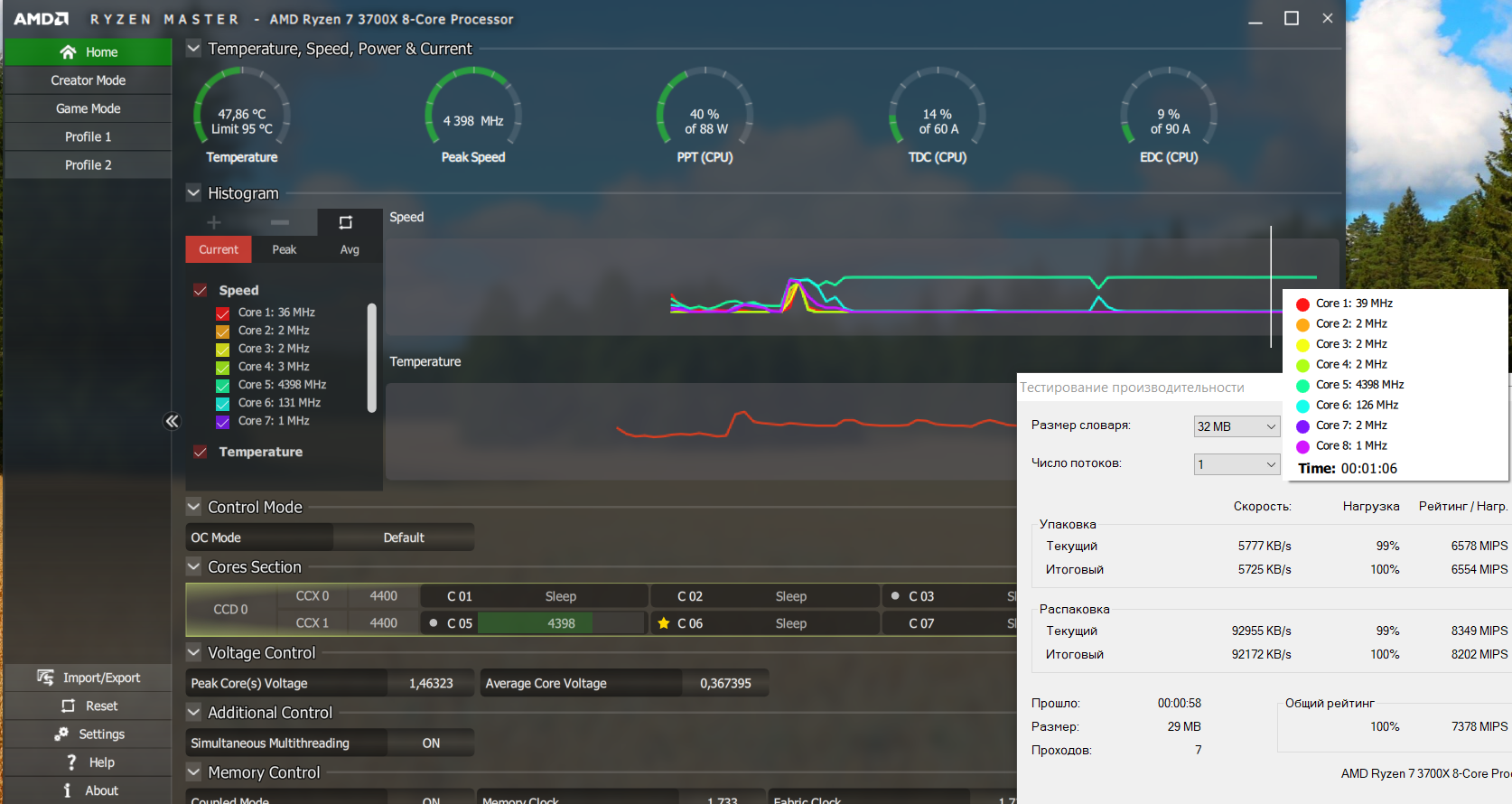Click the Peak Speed gauge

(x=473, y=115)
